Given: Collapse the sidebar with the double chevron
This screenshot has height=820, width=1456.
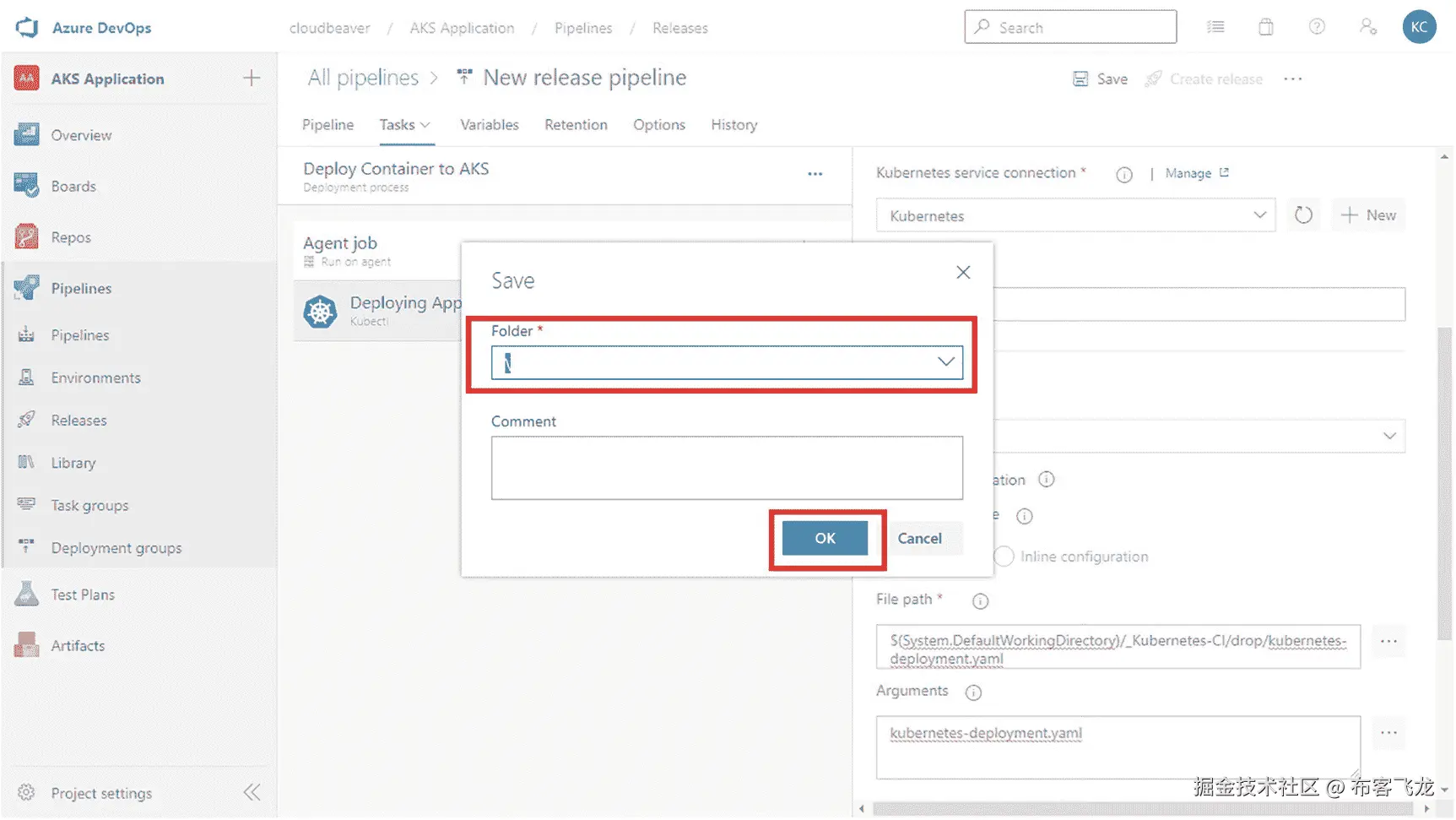Looking at the screenshot, I should point(252,792).
